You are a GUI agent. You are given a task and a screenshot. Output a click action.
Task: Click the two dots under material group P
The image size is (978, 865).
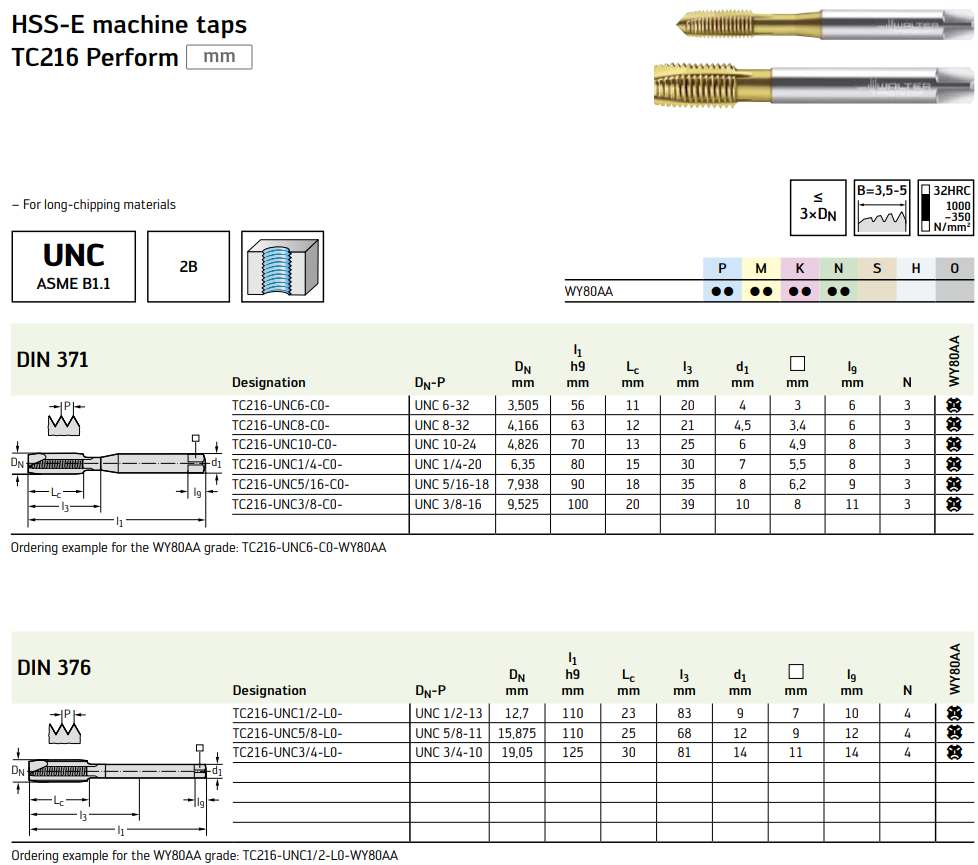point(722,291)
